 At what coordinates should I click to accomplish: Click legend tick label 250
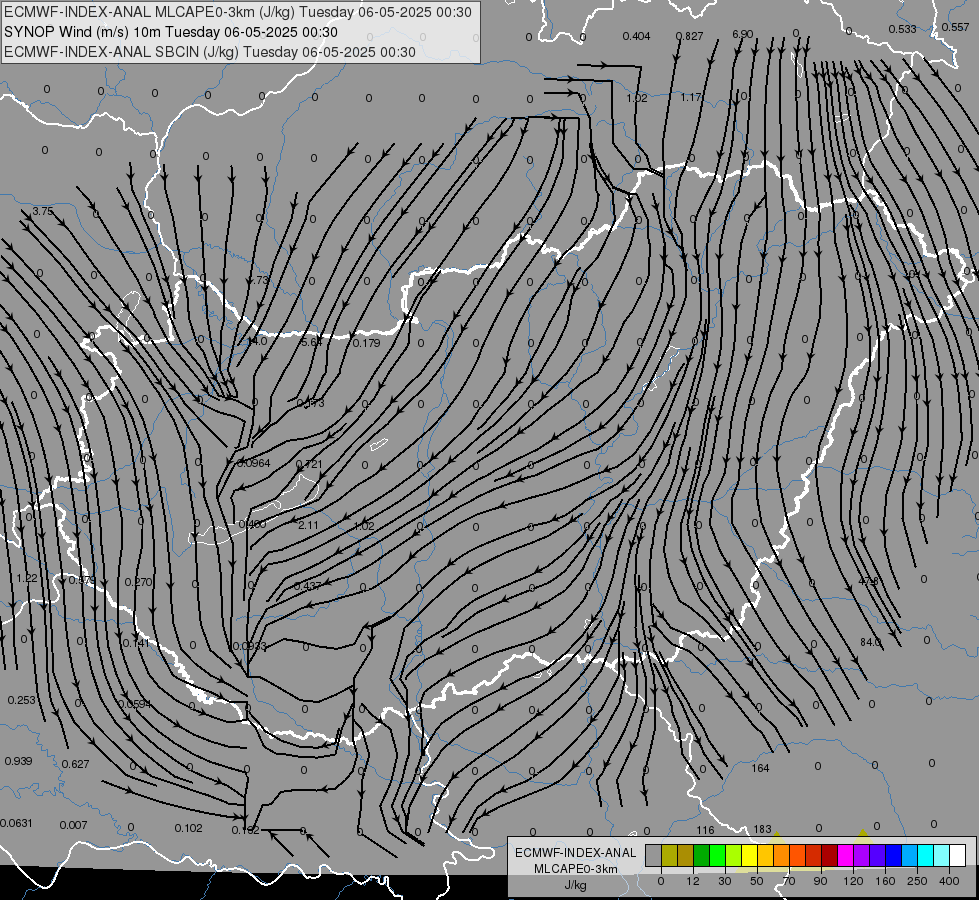(x=917, y=881)
